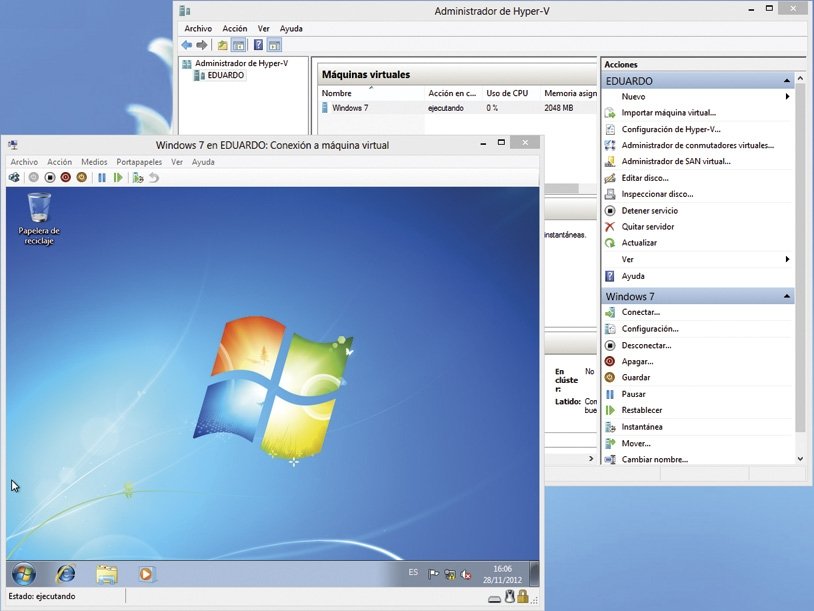Toggle show/hide action pane toolbar icon
The width and height of the screenshot is (814, 611).
tap(274, 45)
